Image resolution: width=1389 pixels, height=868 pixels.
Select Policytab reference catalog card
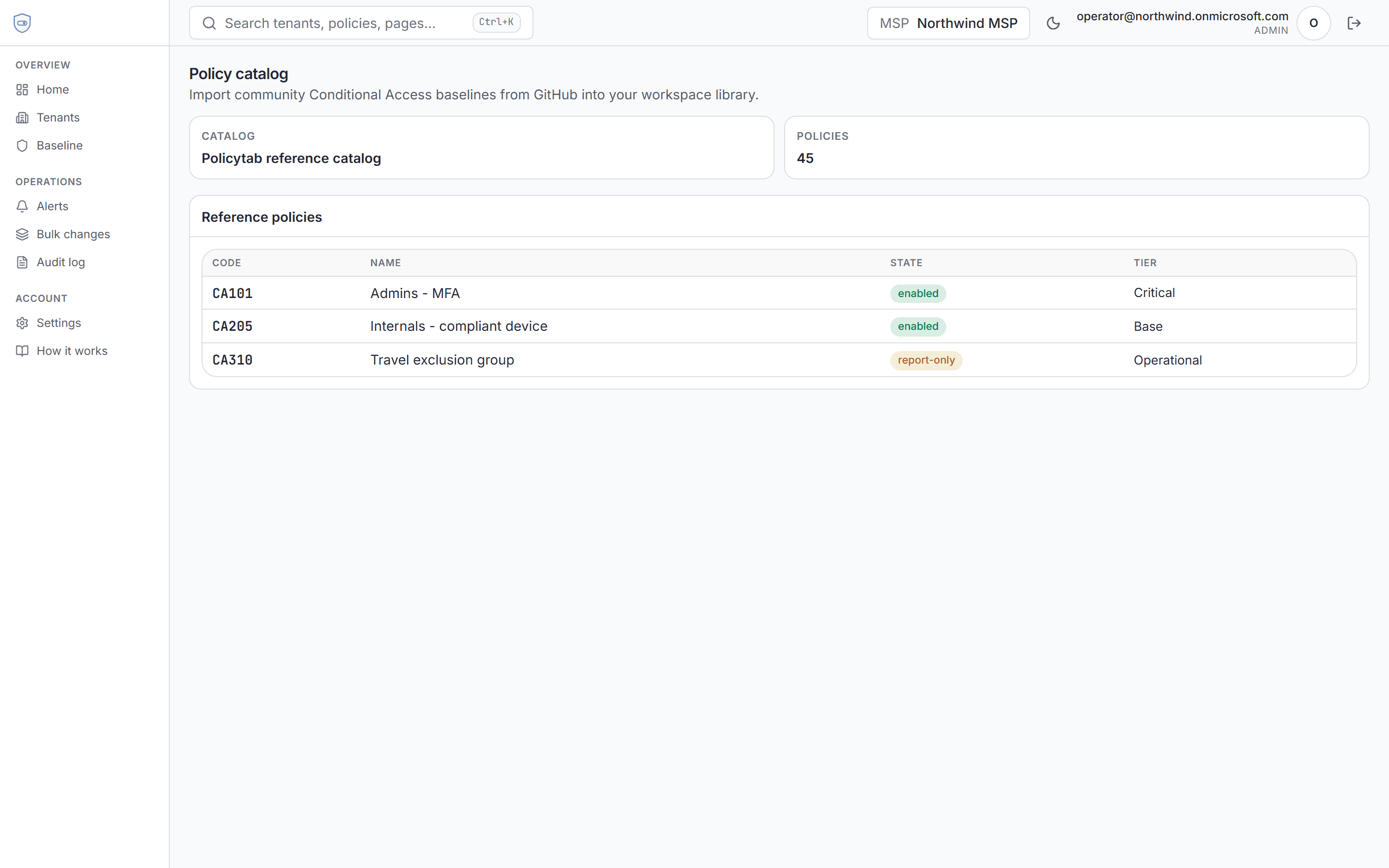click(x=481, y=148)
